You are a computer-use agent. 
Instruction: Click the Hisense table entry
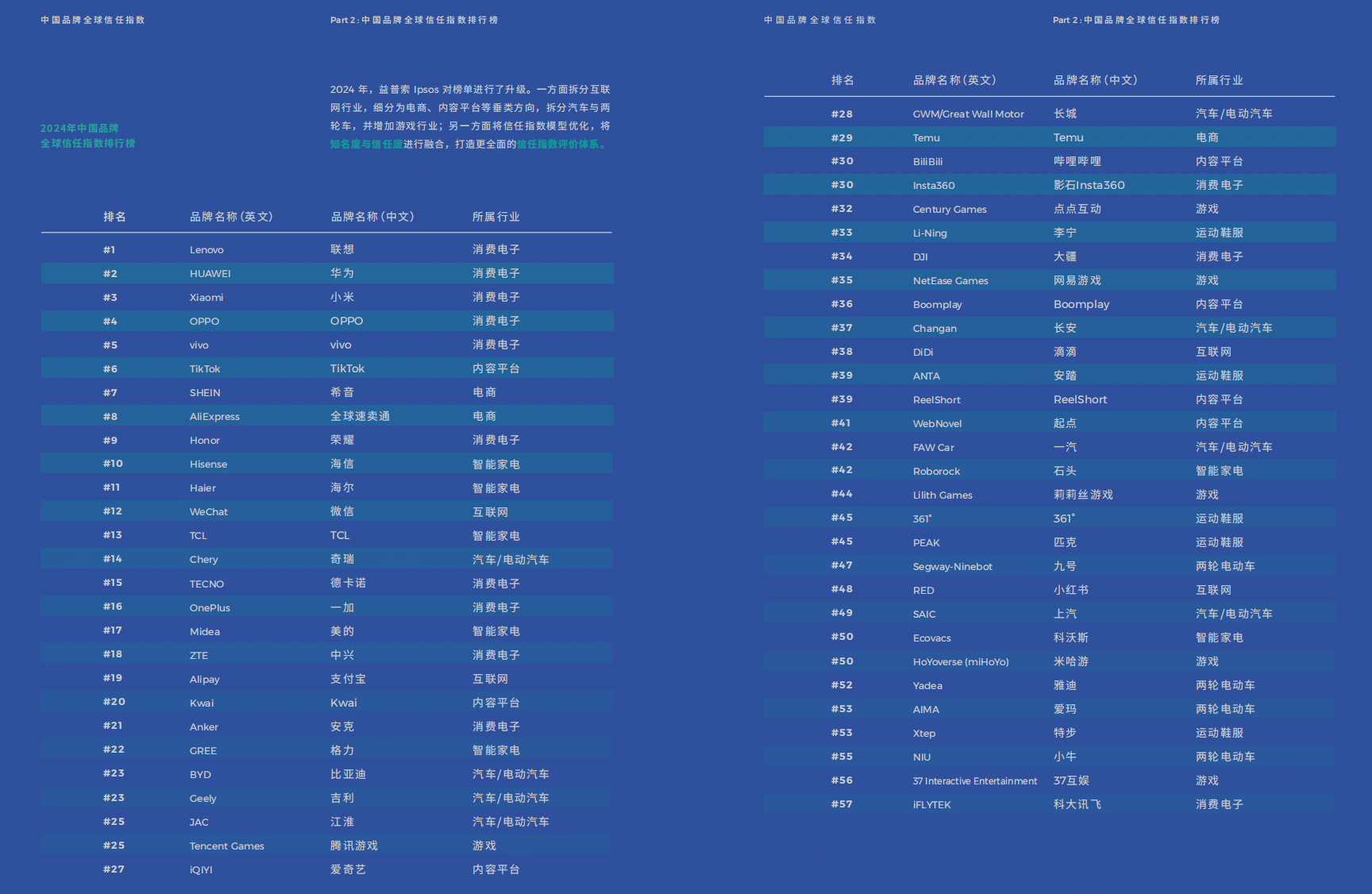point(208,464)
